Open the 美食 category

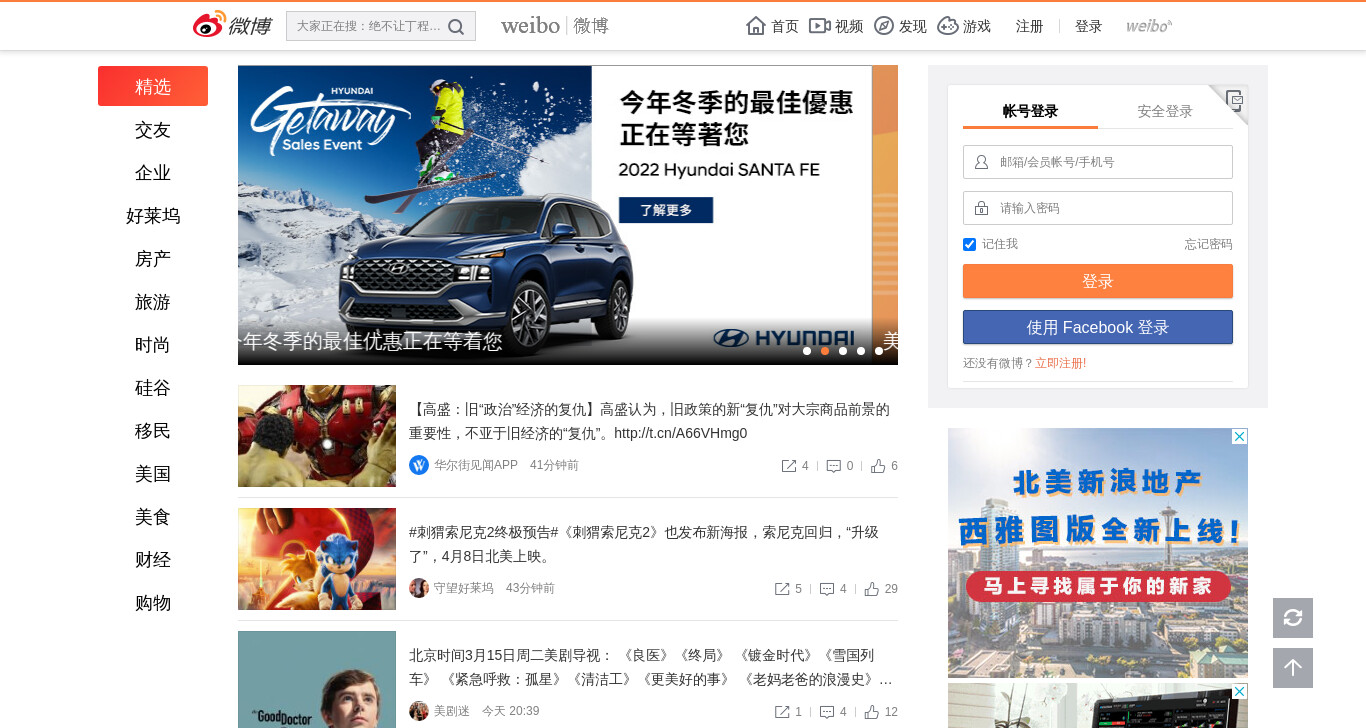point(153,517)
